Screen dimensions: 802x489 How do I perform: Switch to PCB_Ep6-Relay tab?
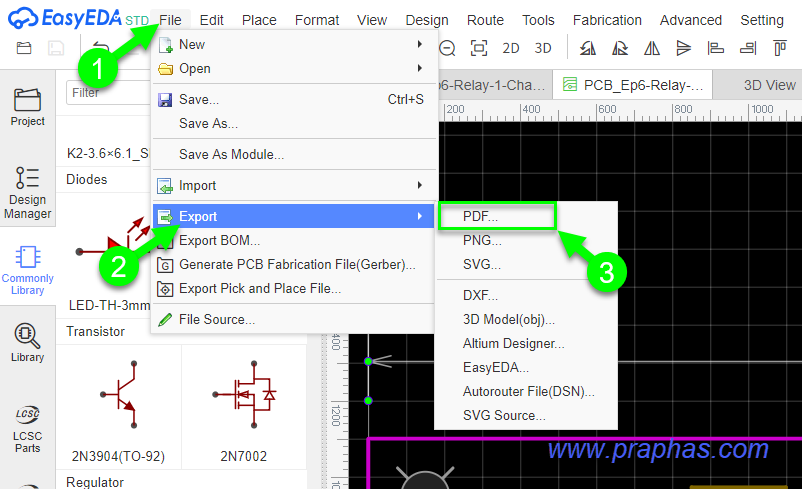coord(632,85)
